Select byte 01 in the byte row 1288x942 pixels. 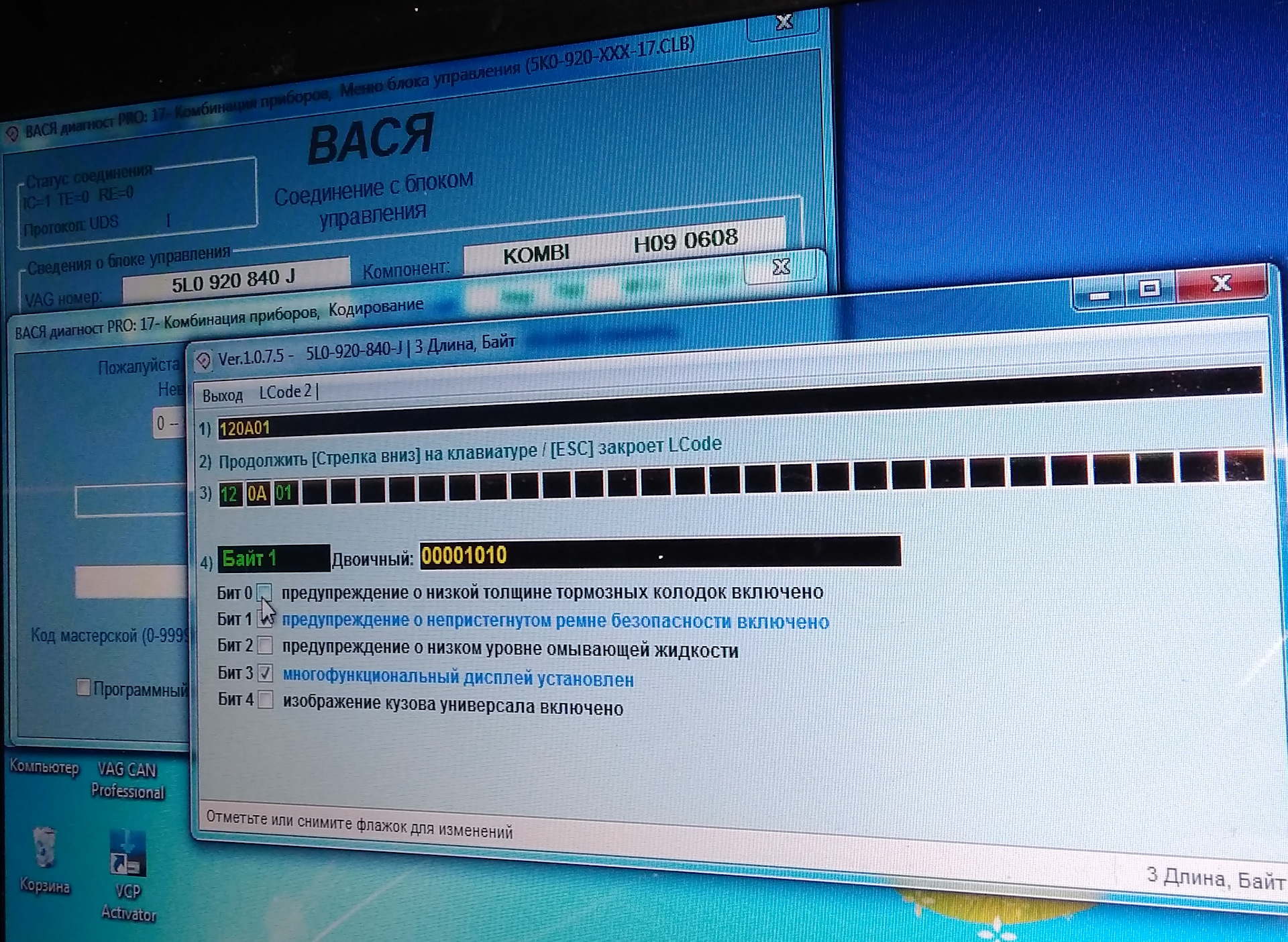(284, 493)
